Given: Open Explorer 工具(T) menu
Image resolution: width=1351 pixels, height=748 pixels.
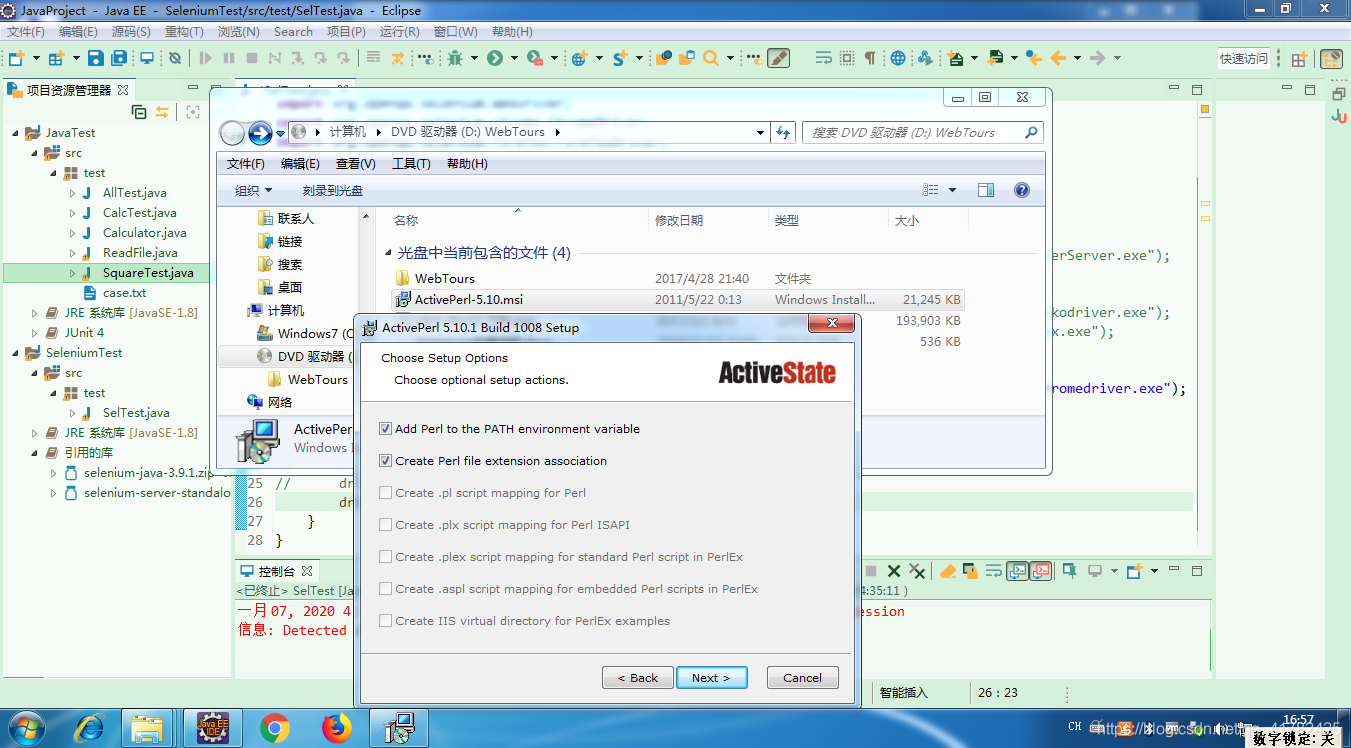Looking at the screenshot, I should 411,164.
